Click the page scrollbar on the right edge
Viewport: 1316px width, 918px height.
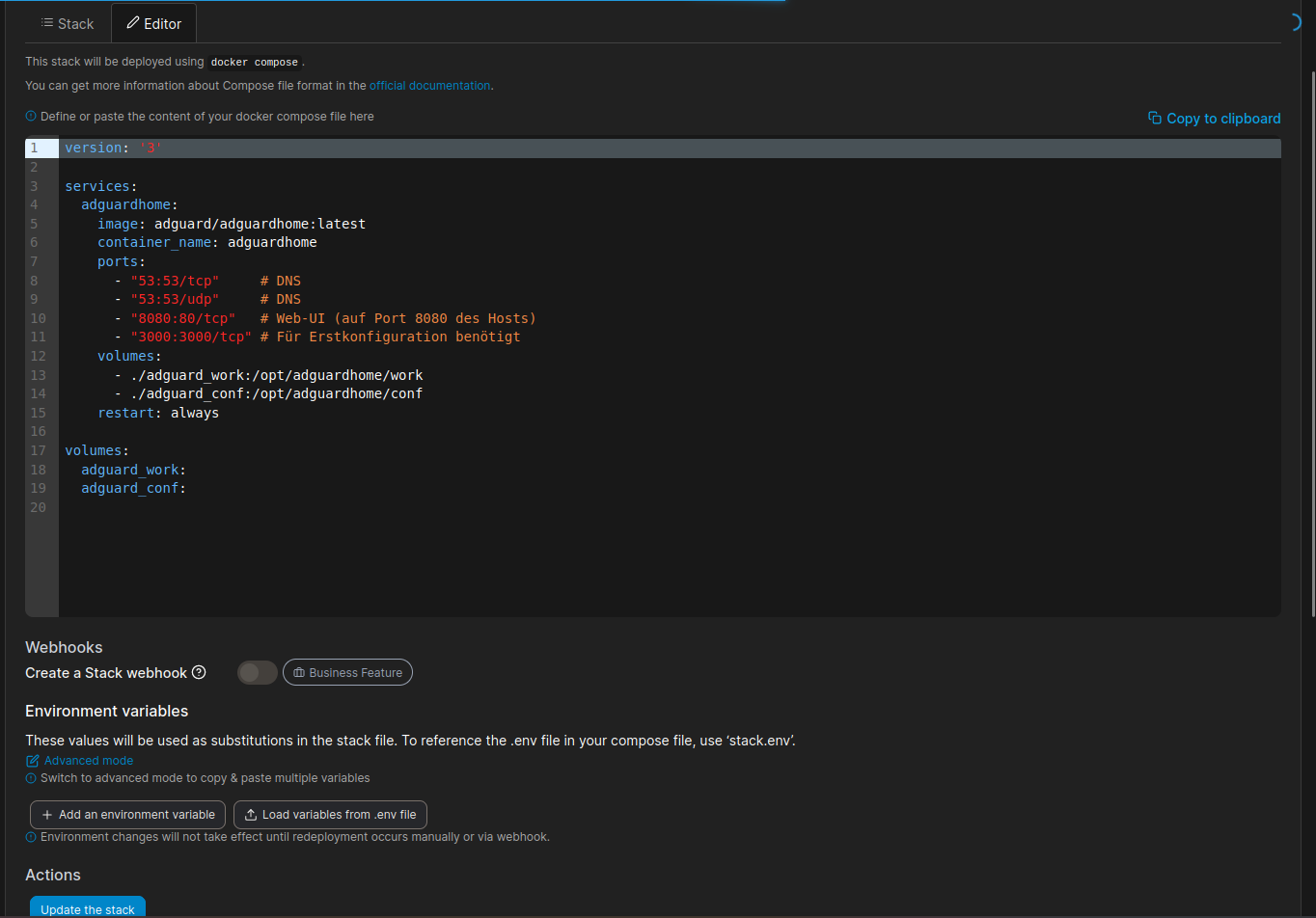click(x=1311, y=337)
